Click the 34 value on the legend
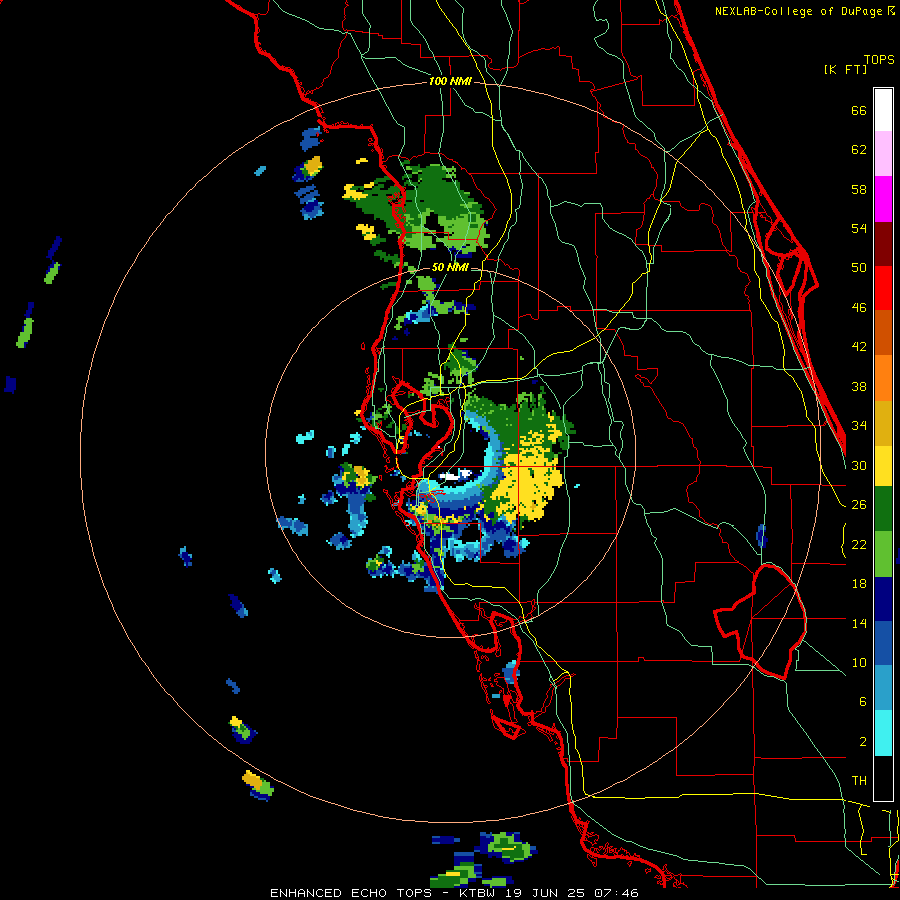Image resolution: width=900 pixels, height=900 pixels. (859, 426)
